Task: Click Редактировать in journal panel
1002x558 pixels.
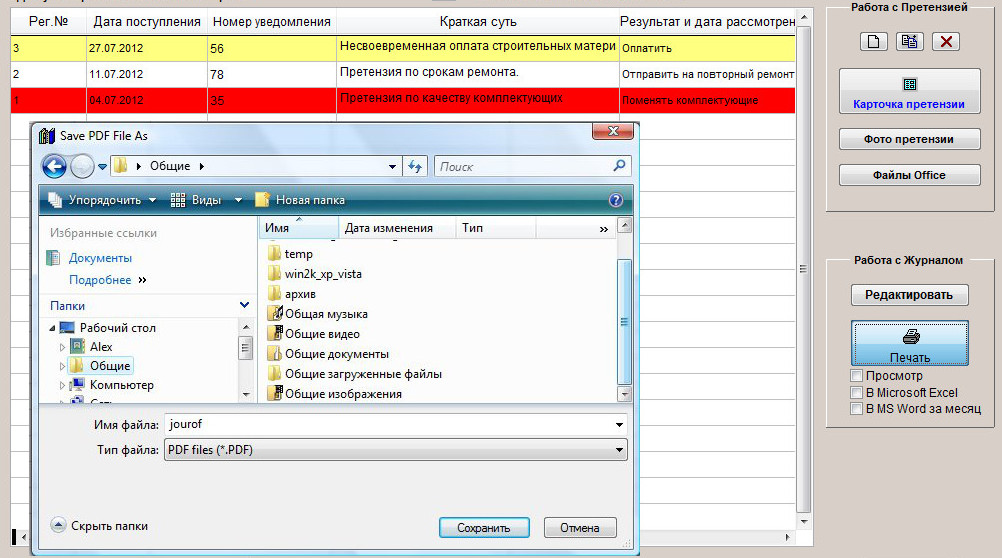Action: [x=909, y=295]
